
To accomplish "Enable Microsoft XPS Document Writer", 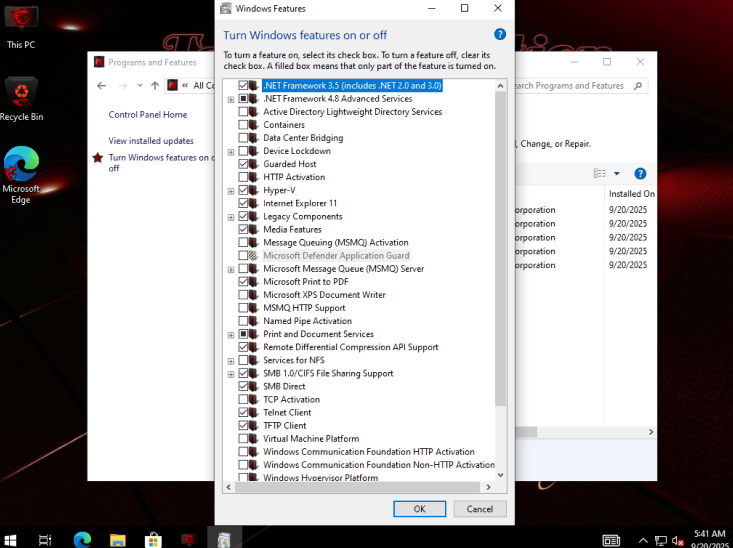I will (x=243, y=295).
